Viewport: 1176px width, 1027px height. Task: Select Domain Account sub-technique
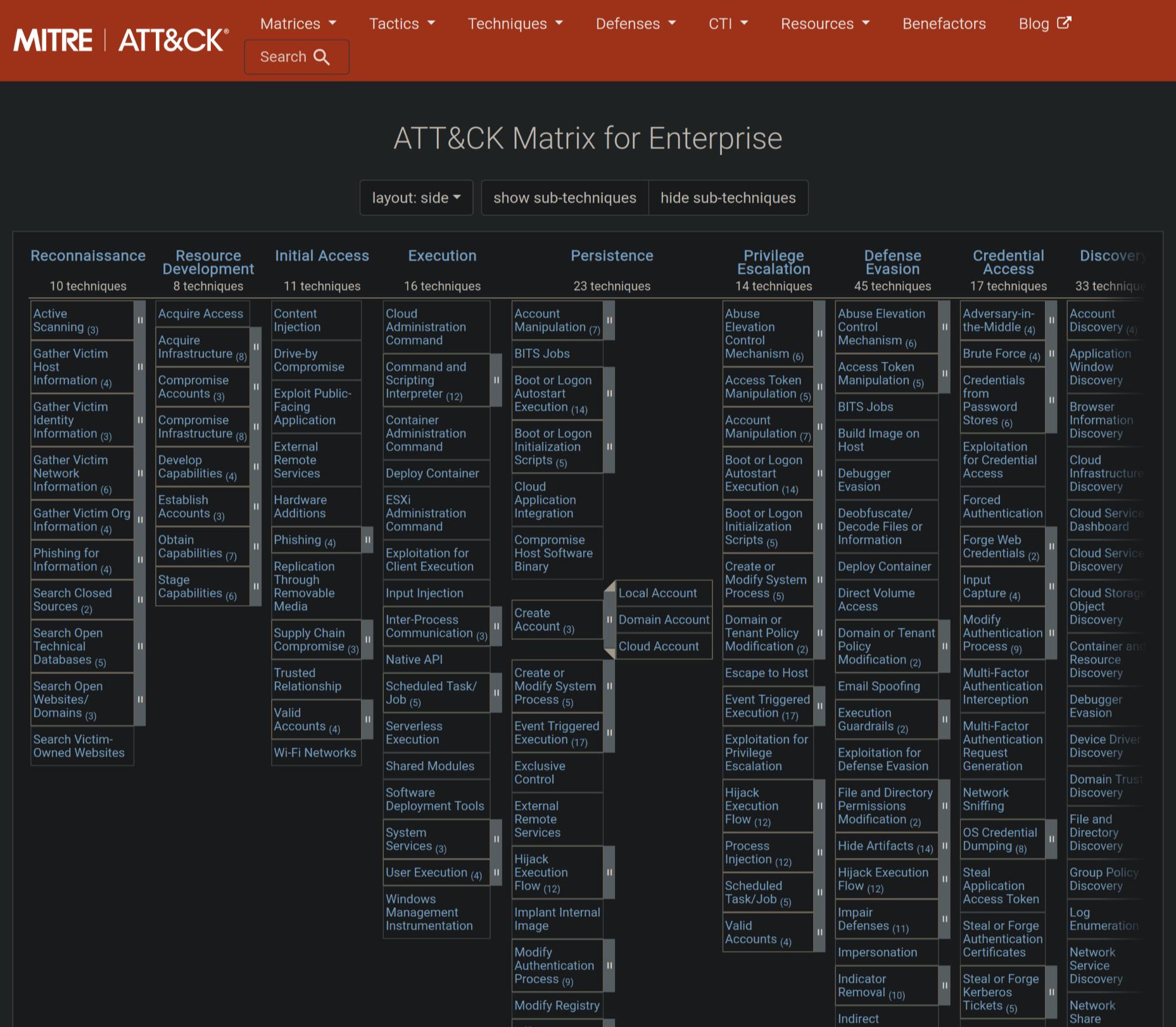point(664,620)
